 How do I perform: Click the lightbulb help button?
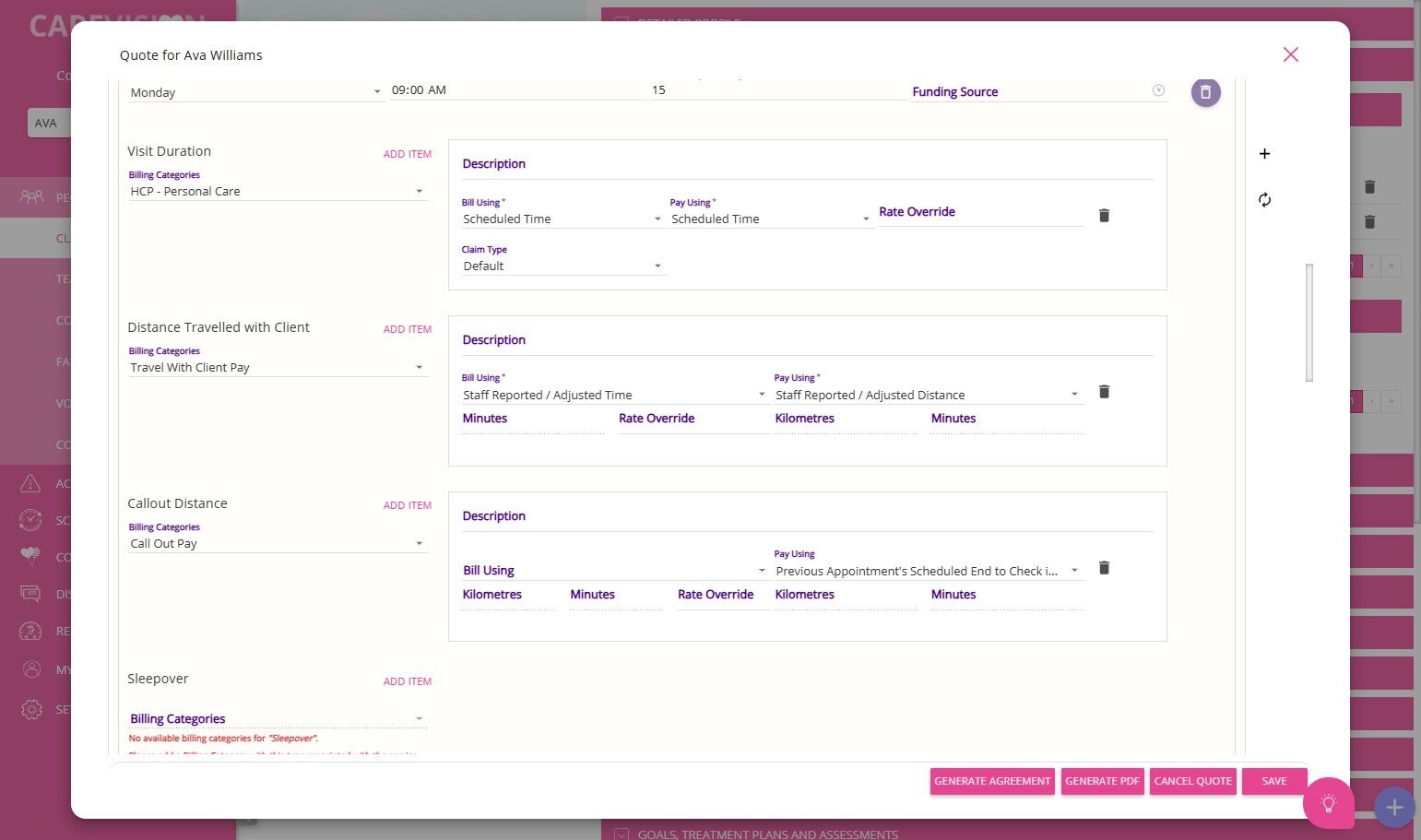click(1328, 803)
